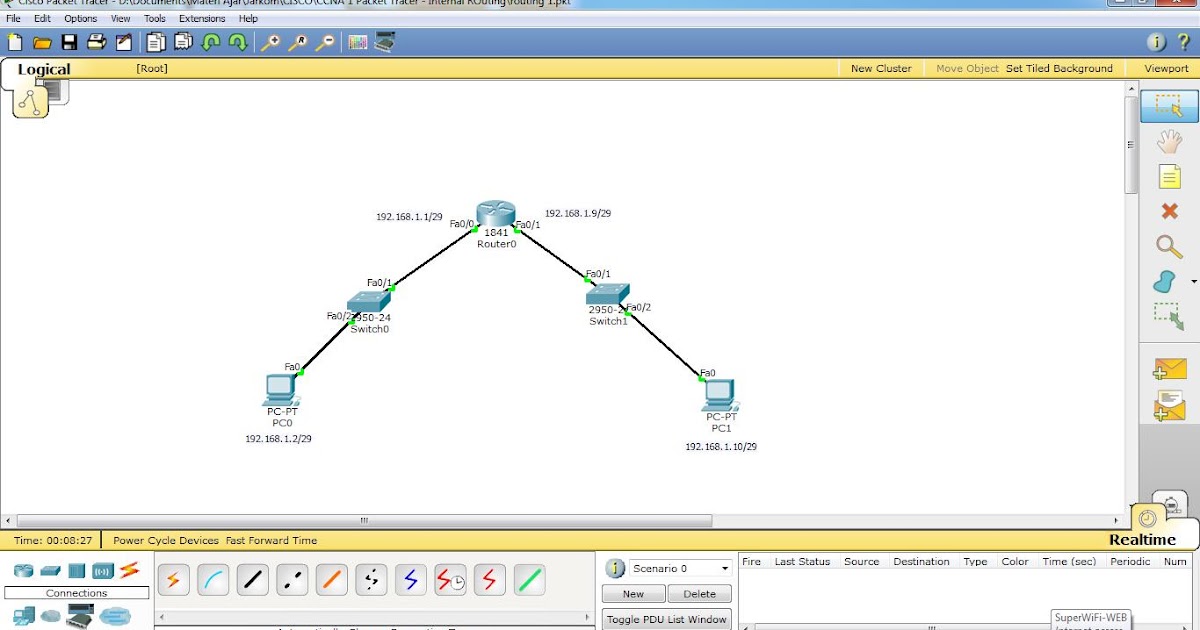Select the Automatically Choose Connection Type lightning icon
This screenshot has width=1200, height=630.
[174, 580]
